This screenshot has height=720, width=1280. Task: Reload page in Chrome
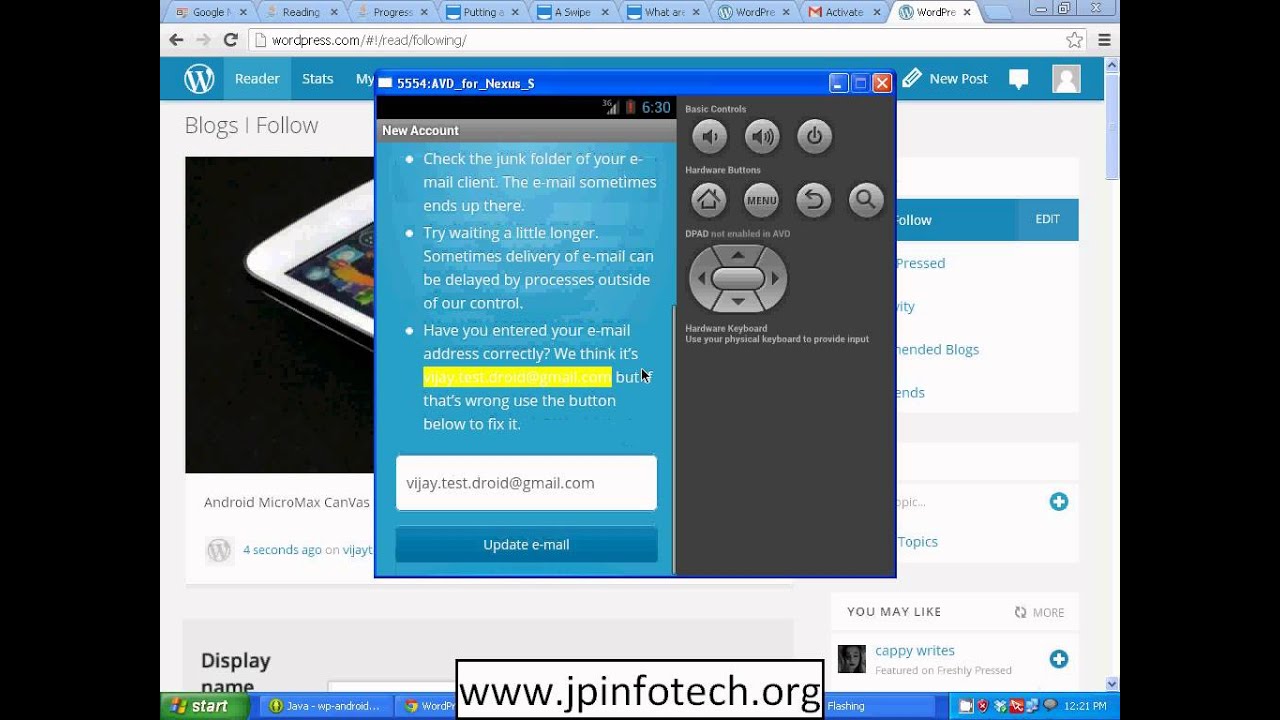[x=230, y=40]
